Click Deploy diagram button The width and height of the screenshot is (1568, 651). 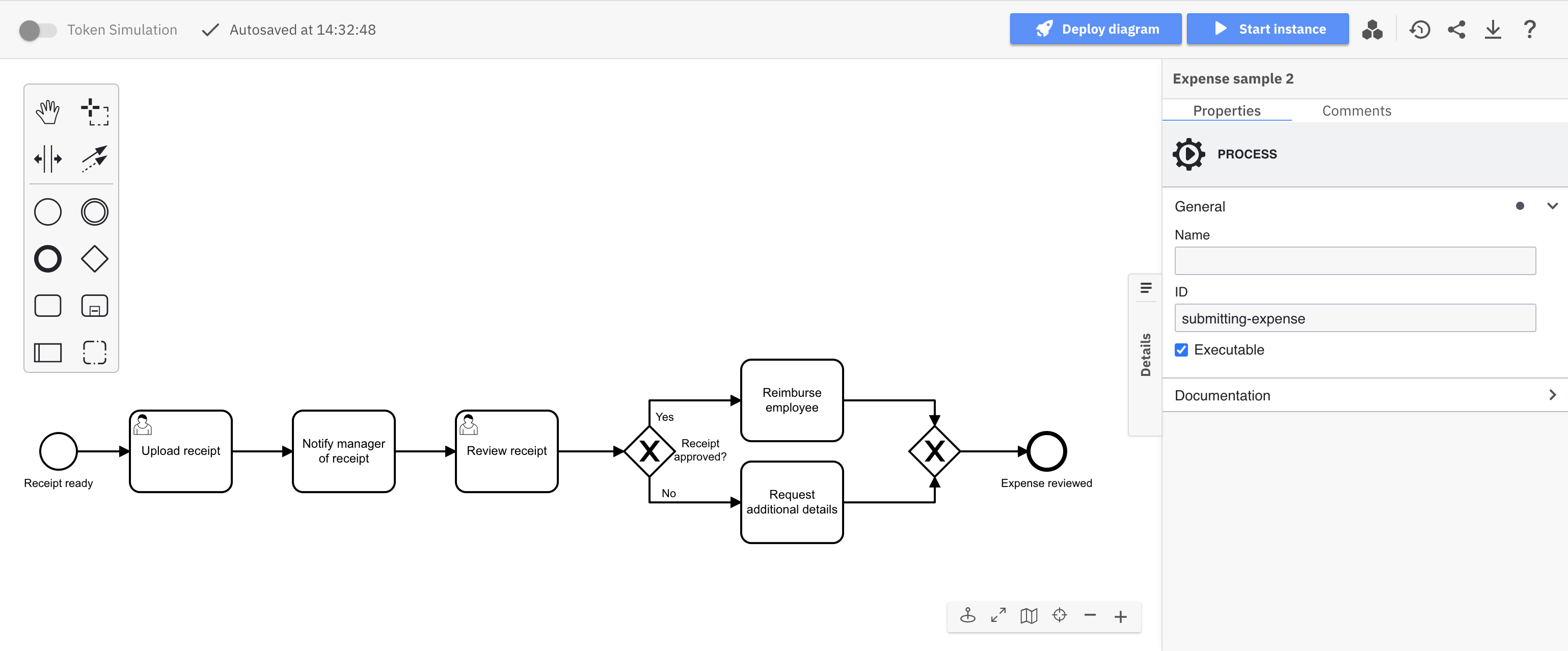pyautogui.click(x=1094, y=29)
